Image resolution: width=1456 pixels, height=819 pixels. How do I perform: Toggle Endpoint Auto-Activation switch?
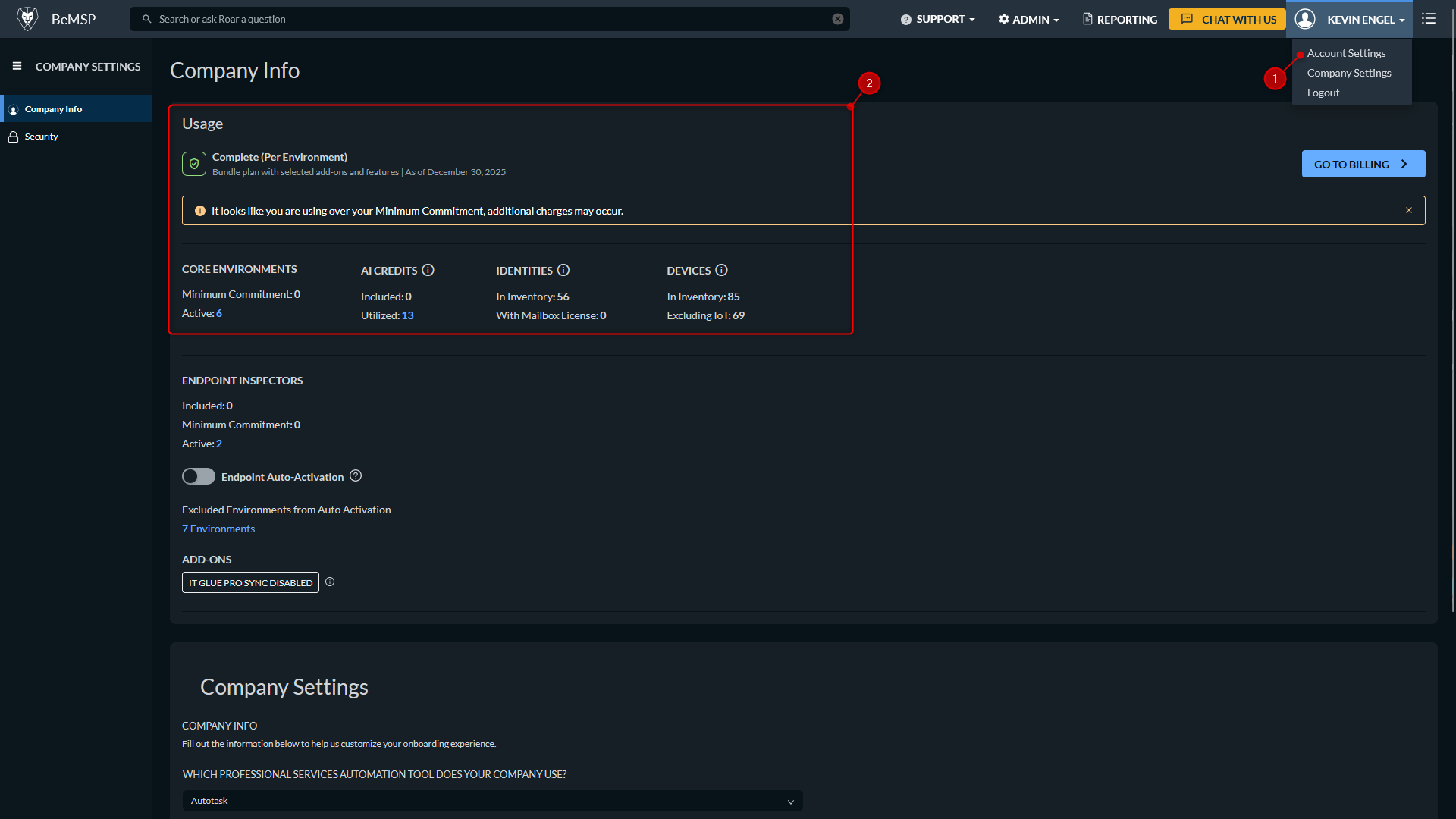[198, 476]
